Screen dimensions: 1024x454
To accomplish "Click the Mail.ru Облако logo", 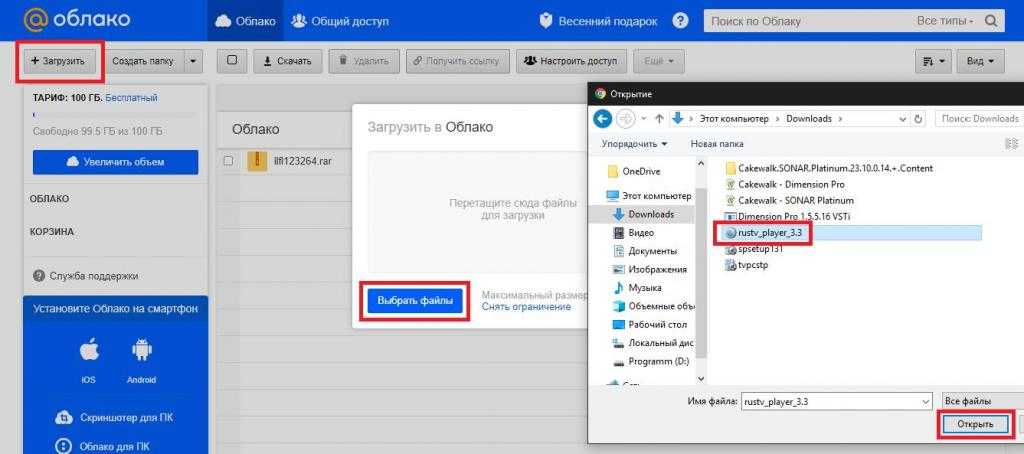I will tap(77, 20).
